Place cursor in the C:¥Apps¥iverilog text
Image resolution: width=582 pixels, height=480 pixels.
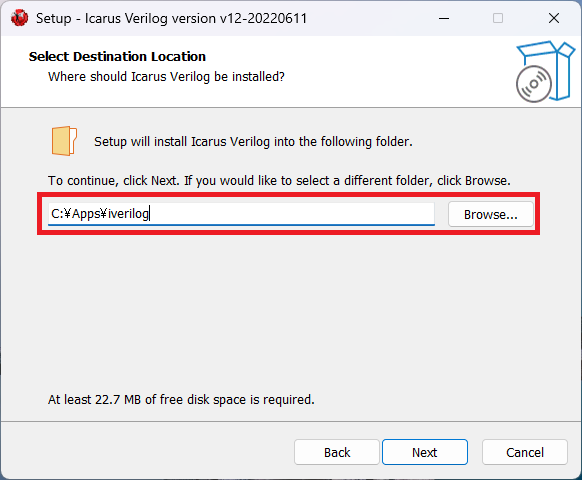[100, 213]
